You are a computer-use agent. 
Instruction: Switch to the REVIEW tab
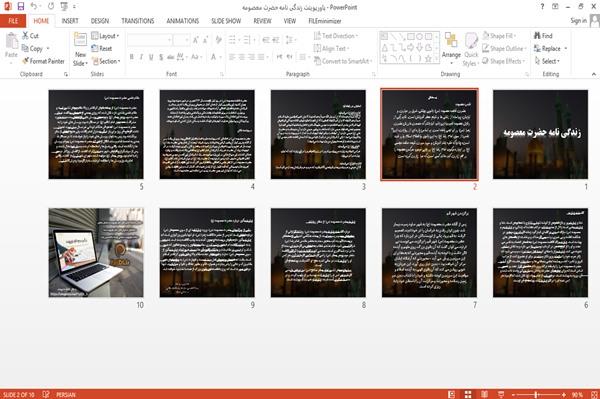(x=262, y=21)
